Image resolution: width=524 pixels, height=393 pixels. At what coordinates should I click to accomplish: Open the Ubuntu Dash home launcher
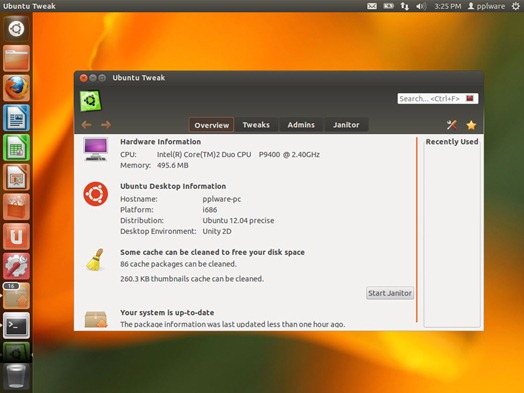pos(16,28)
